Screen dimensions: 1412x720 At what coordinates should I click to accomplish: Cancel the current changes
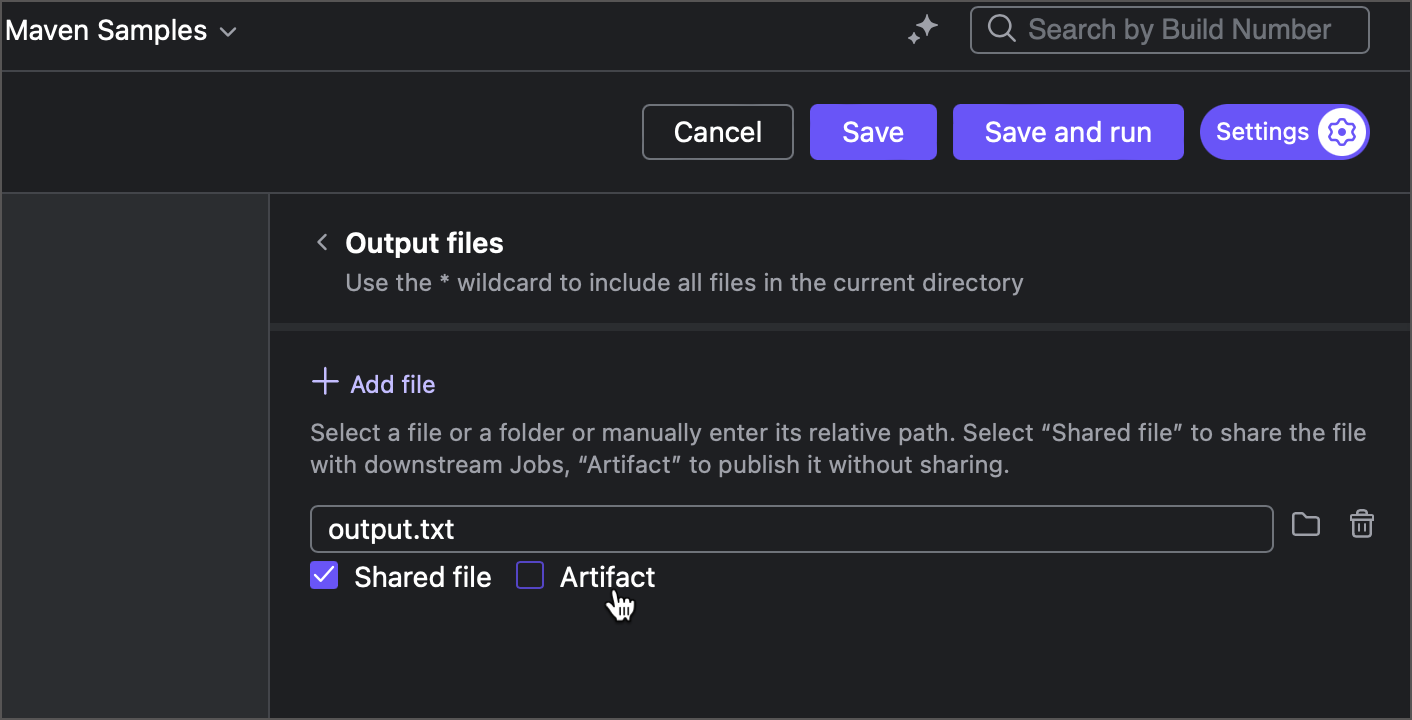tap(717, 131)
